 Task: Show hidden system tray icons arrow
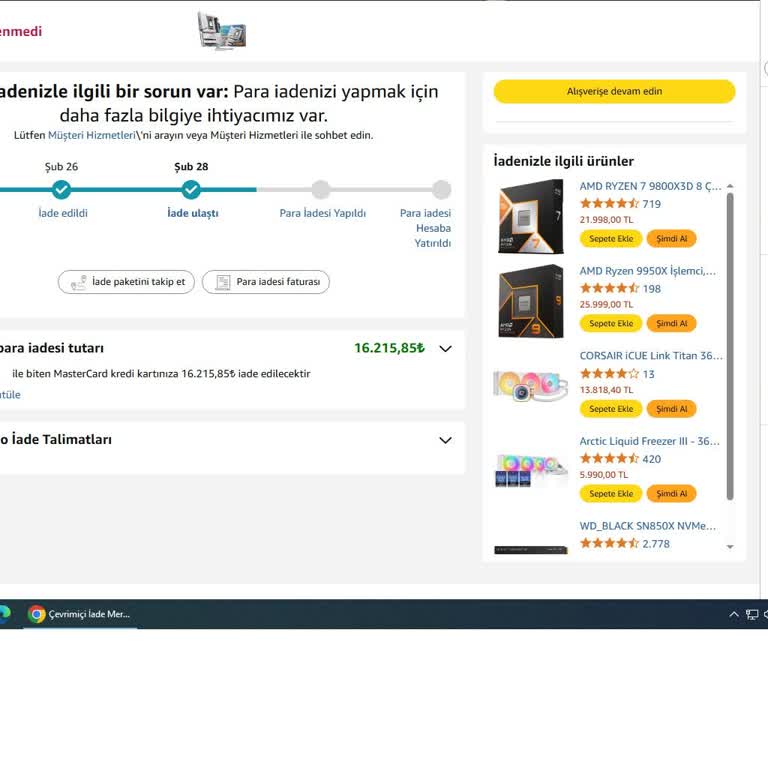[734, 614]
